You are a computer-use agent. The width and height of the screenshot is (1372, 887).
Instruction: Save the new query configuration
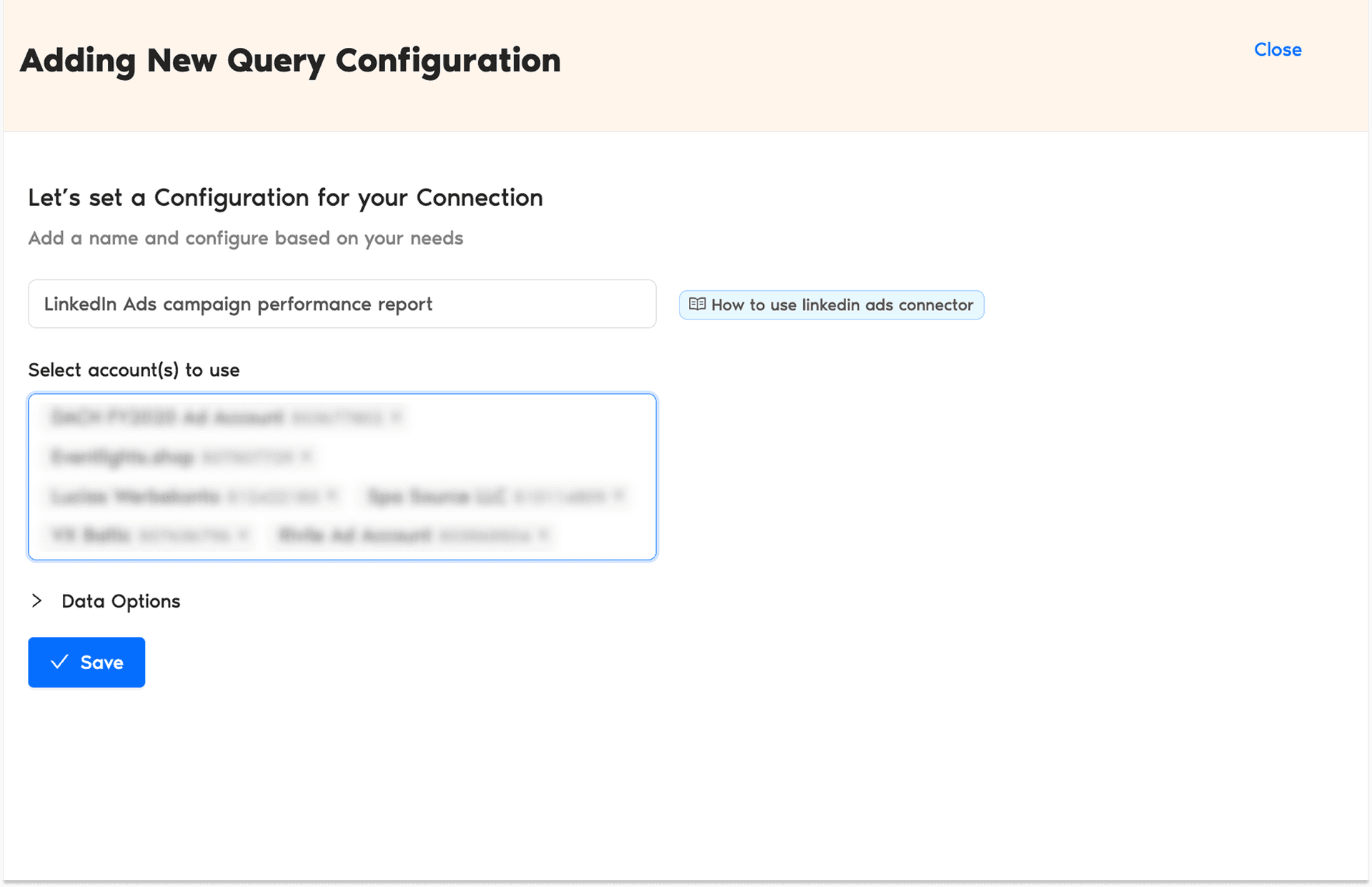tap(86, 662)
